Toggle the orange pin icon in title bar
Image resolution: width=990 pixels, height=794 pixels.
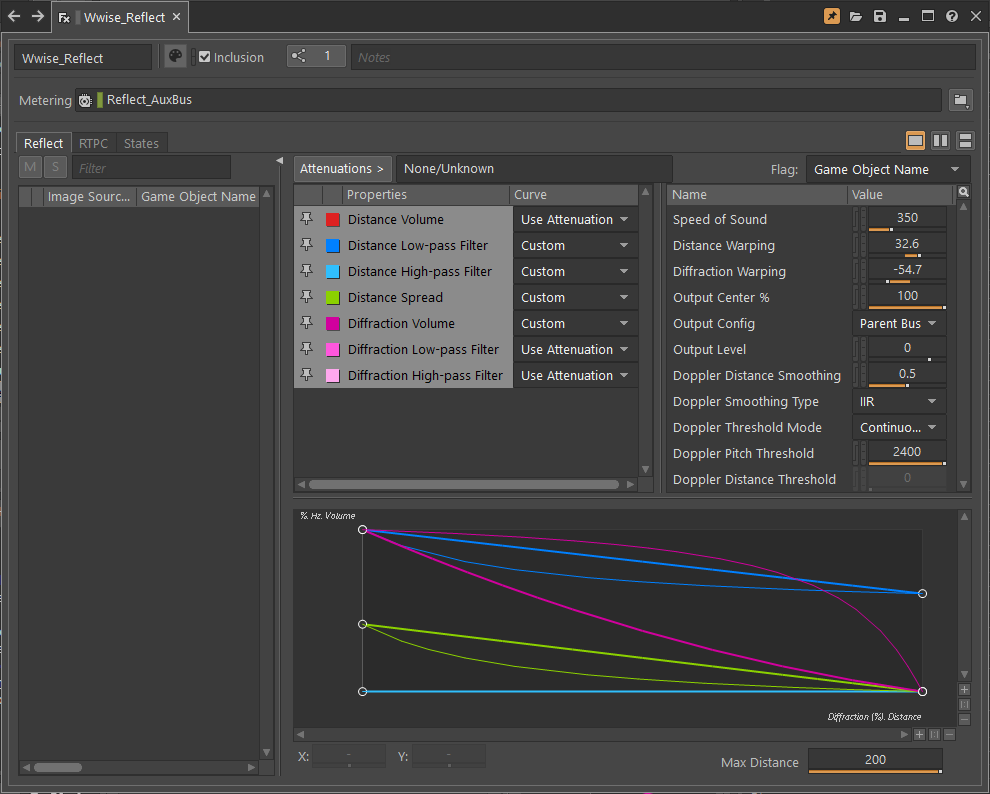[832, 16]
